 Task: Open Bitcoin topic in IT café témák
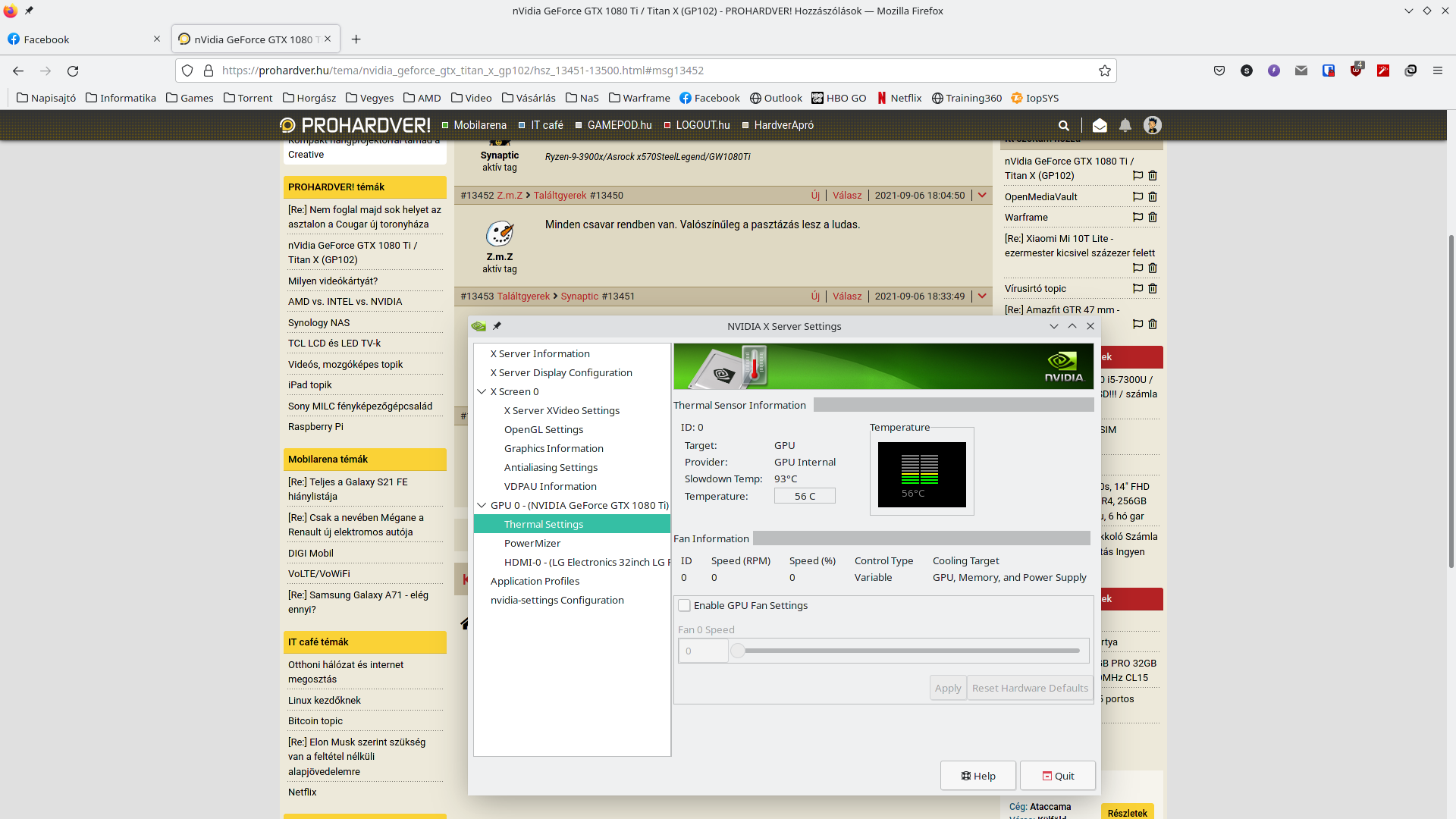[x=315, y=720]
